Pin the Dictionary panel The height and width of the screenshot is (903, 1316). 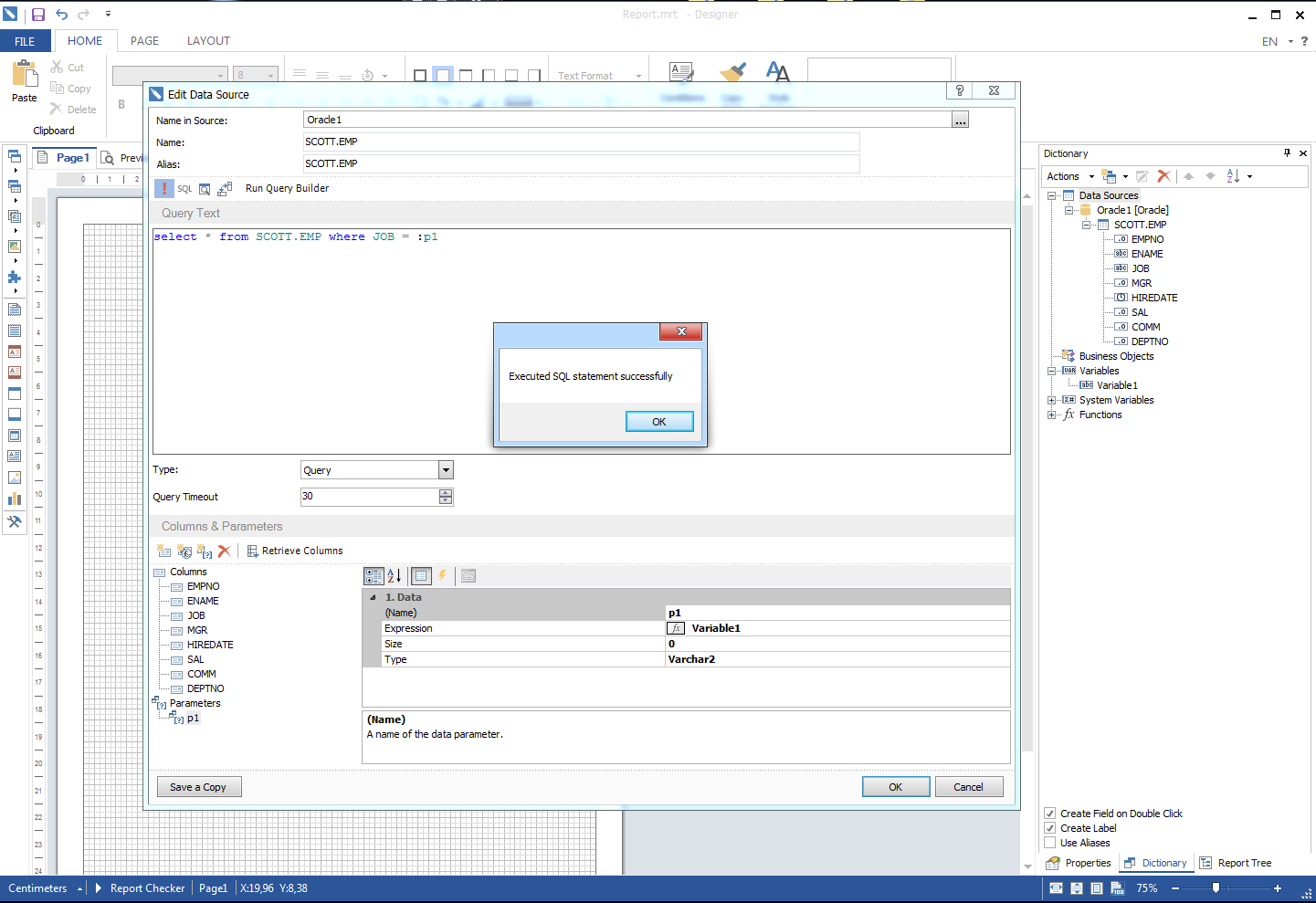click(x=1287, y=153)
